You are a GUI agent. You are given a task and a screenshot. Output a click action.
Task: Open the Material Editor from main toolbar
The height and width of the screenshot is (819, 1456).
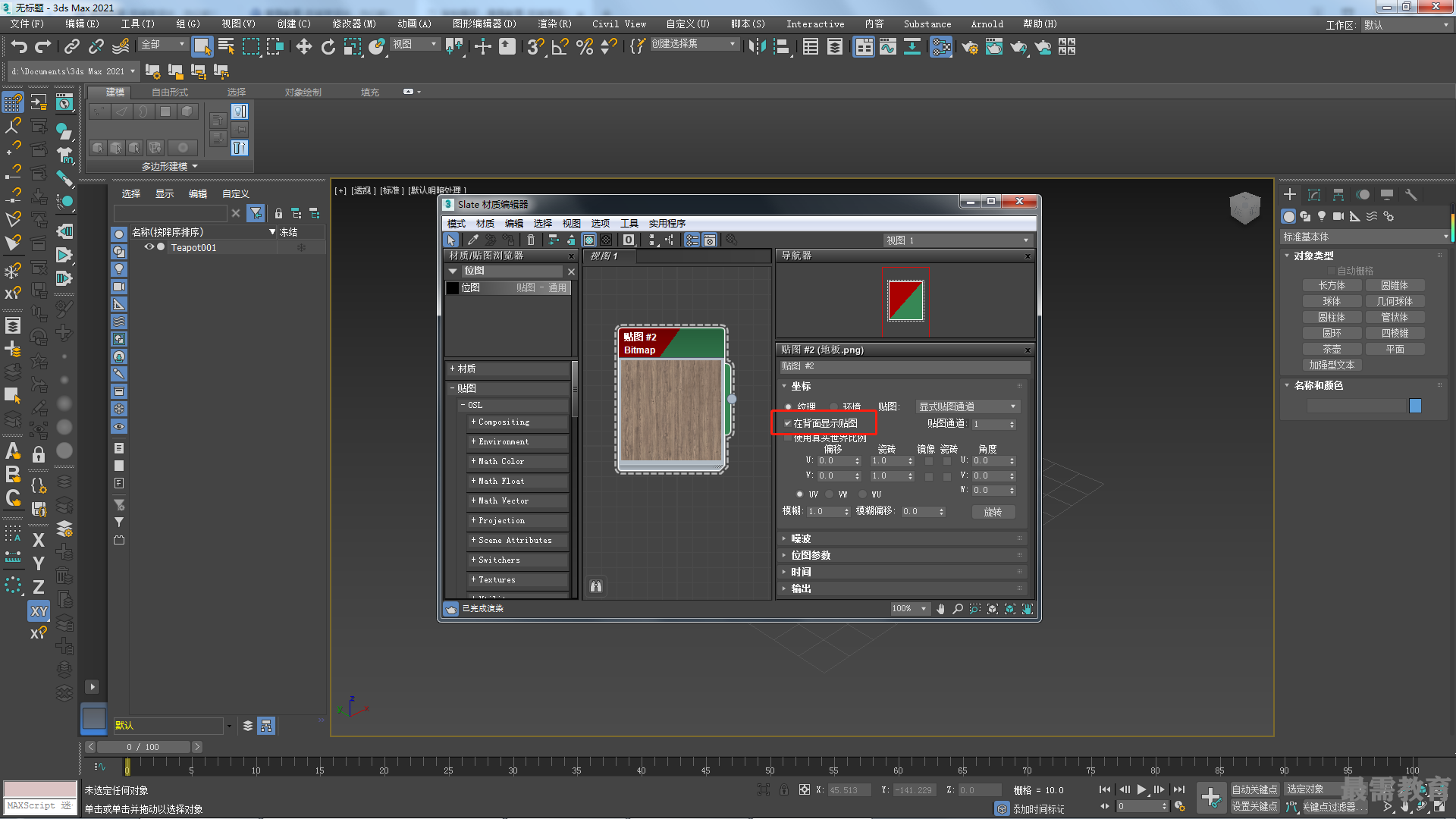coord(941,47)
